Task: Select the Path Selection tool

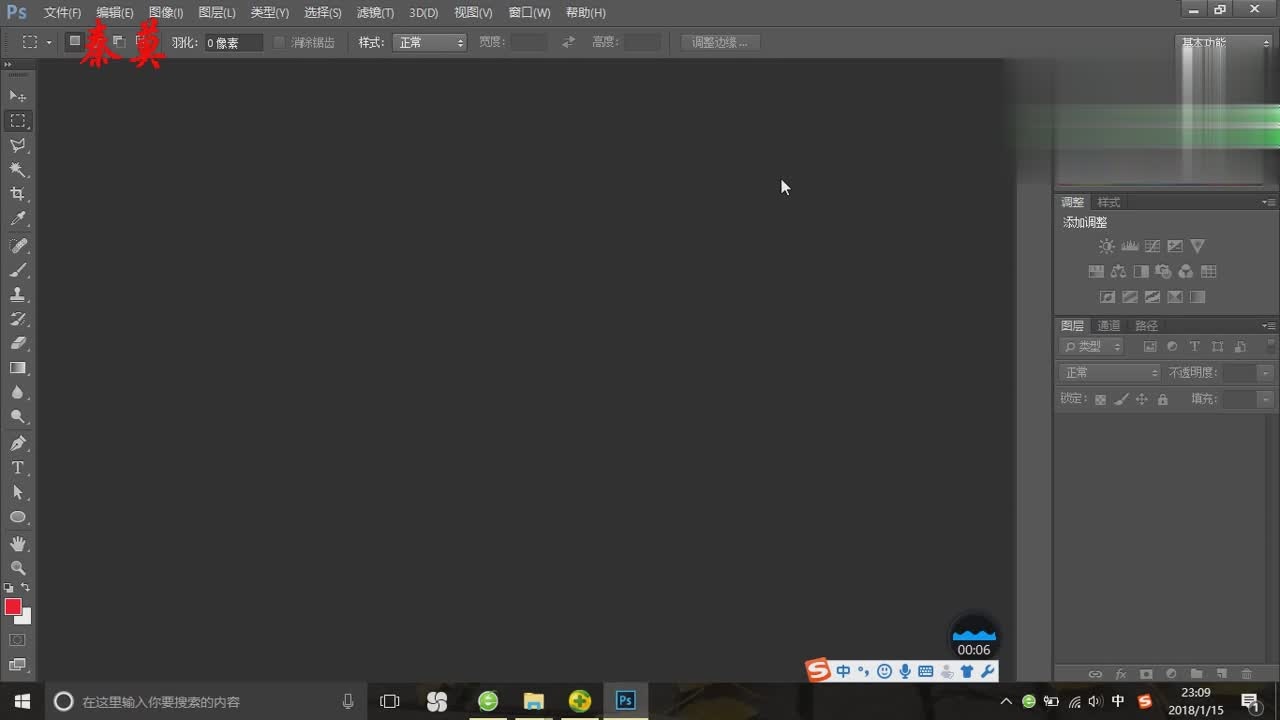Action: (x=18, y=492)
